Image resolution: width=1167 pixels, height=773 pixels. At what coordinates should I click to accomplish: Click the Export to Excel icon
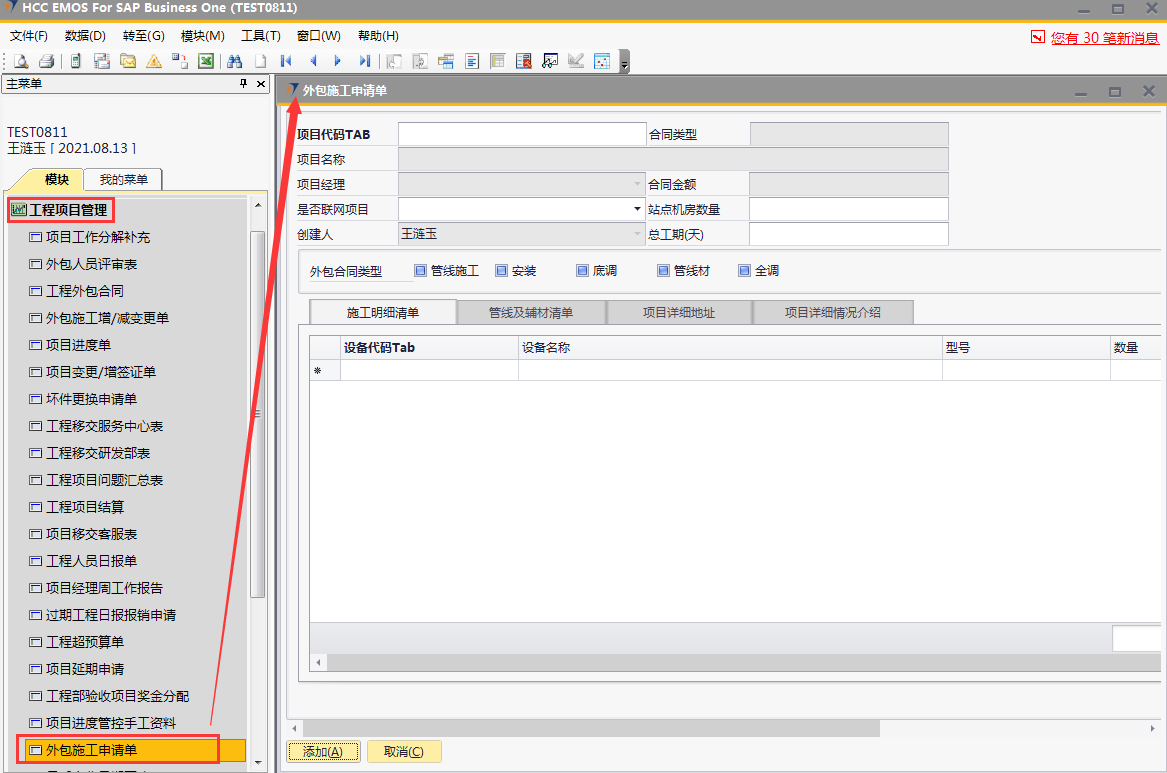[206, 61]
